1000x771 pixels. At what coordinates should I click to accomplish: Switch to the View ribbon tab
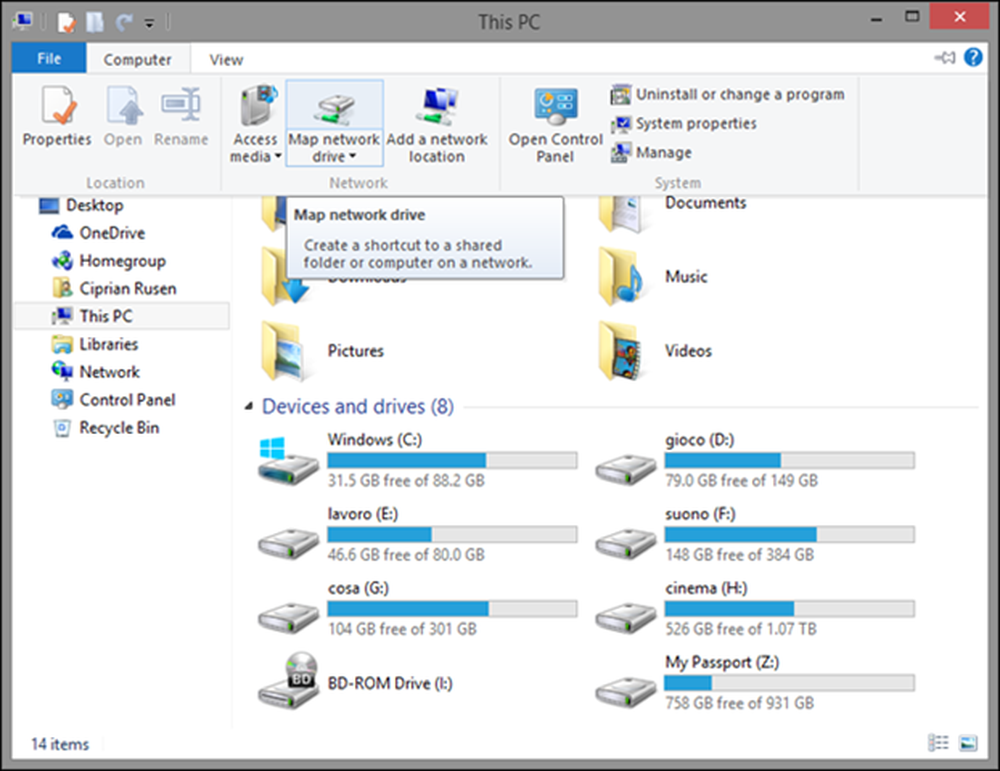(226, 59)
